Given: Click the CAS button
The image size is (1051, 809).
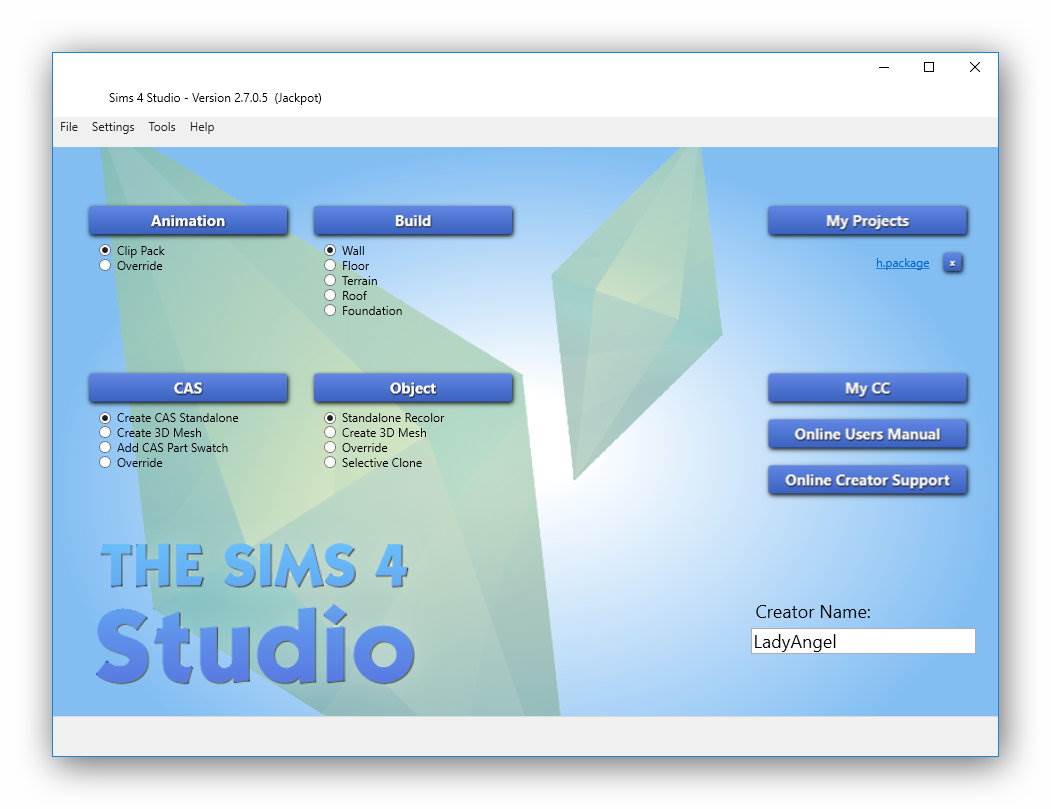Looking at the screenshot, I should click(x=188, y=388).
